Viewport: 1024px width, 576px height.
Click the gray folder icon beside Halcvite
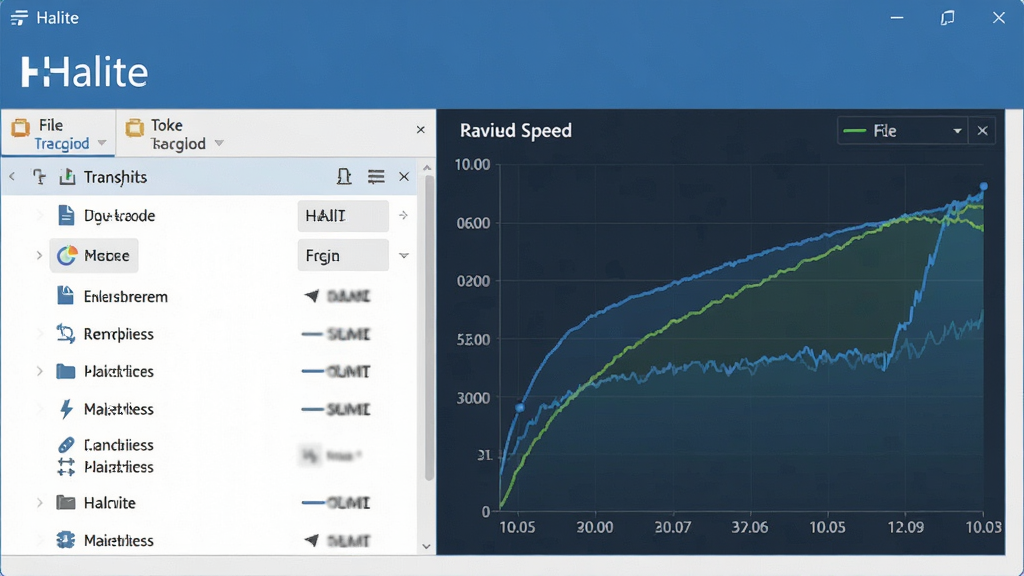[65, 502]
